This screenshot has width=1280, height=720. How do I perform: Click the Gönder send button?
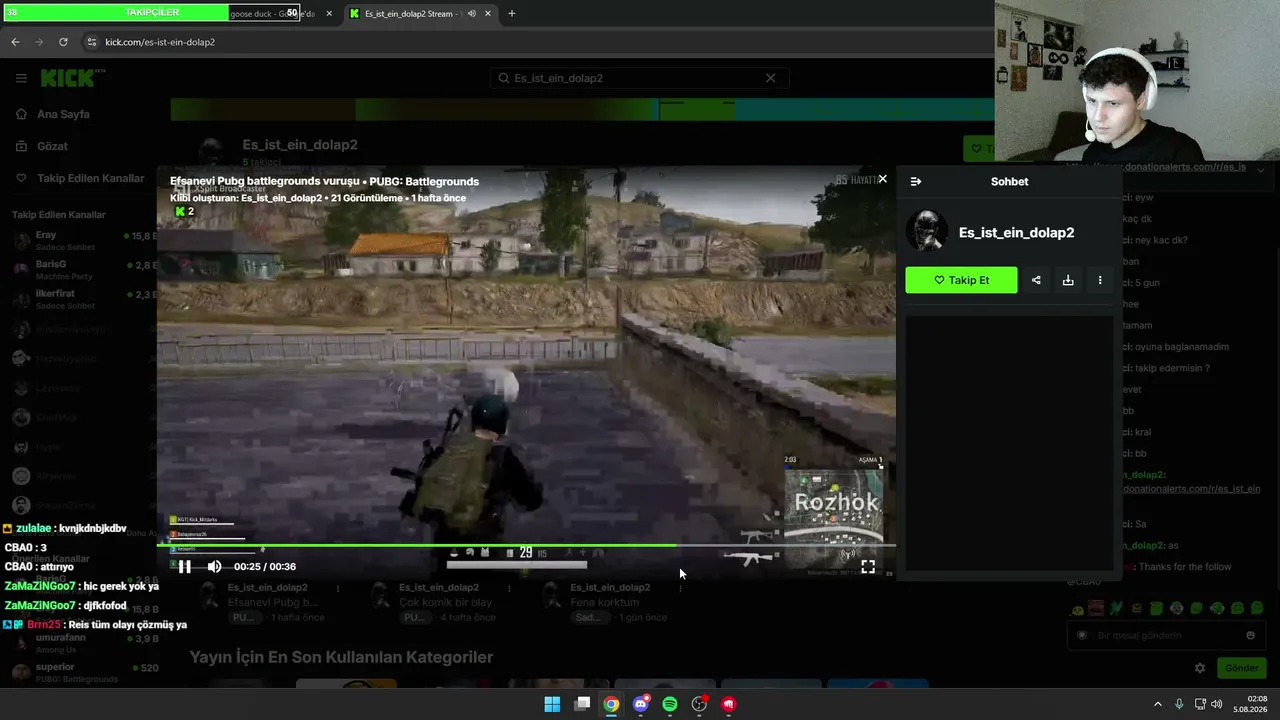[x=1241, y=668]
